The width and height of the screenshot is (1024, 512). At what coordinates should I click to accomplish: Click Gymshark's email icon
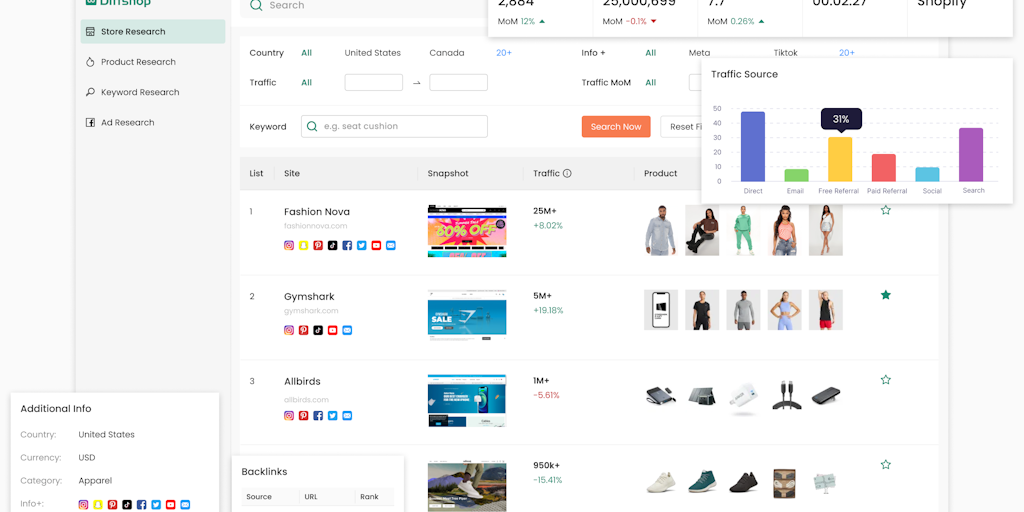click(x=347, y=330)
